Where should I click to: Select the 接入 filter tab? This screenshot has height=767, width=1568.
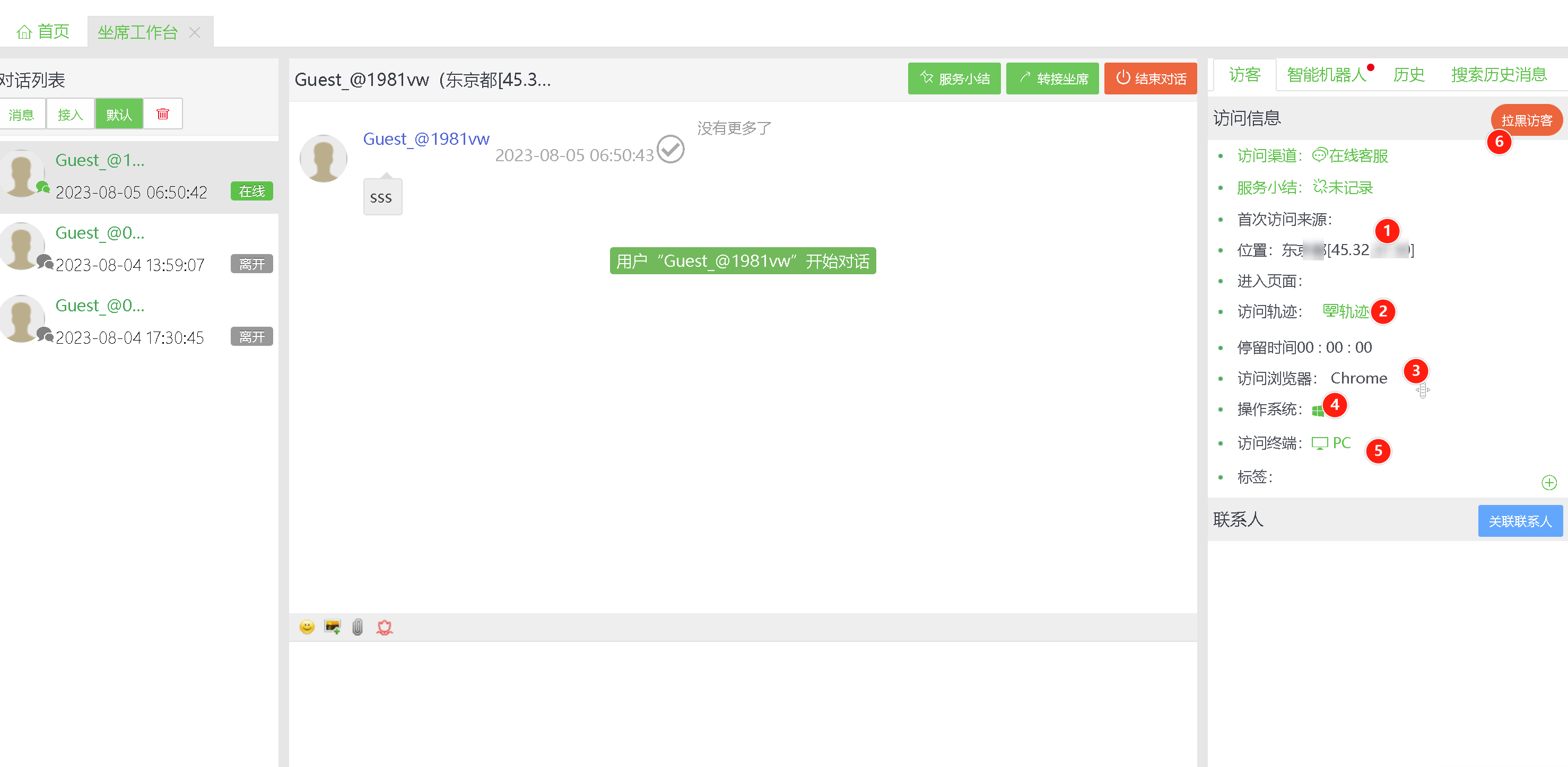tap(70, 114)
